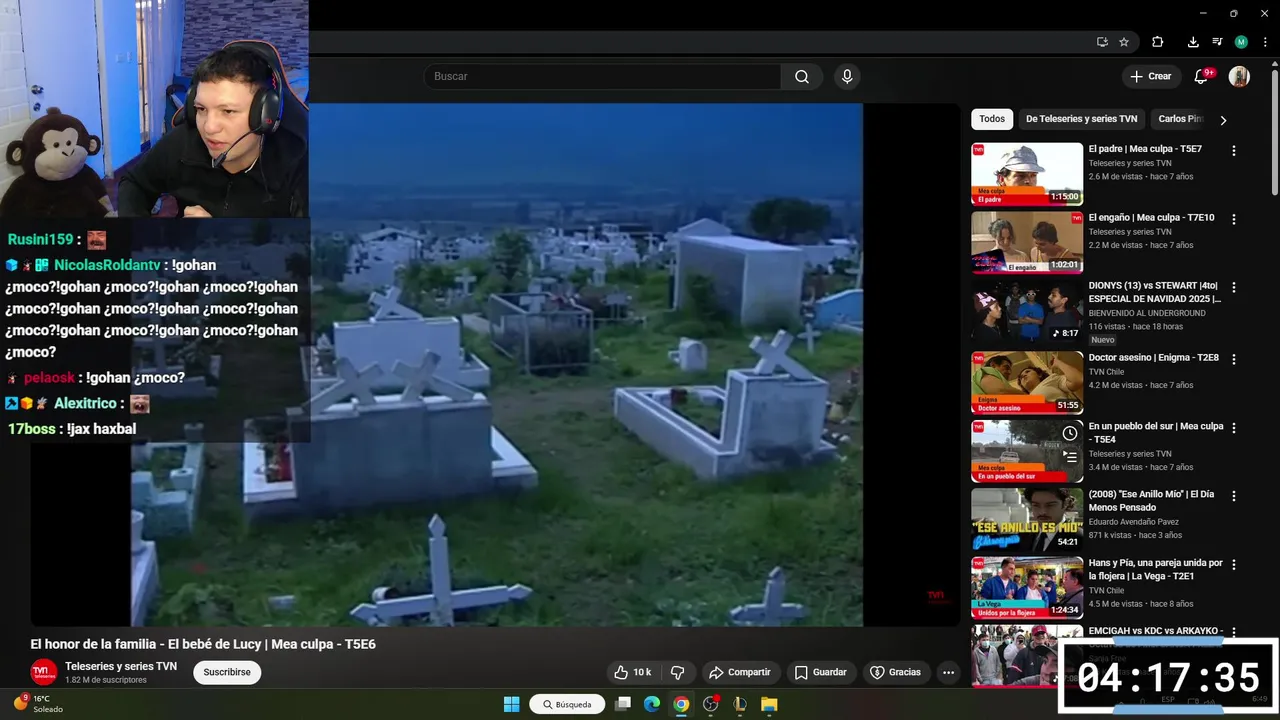
Task: Open Ese Anillo Es Mío thumbnail
Action: 1027,519
